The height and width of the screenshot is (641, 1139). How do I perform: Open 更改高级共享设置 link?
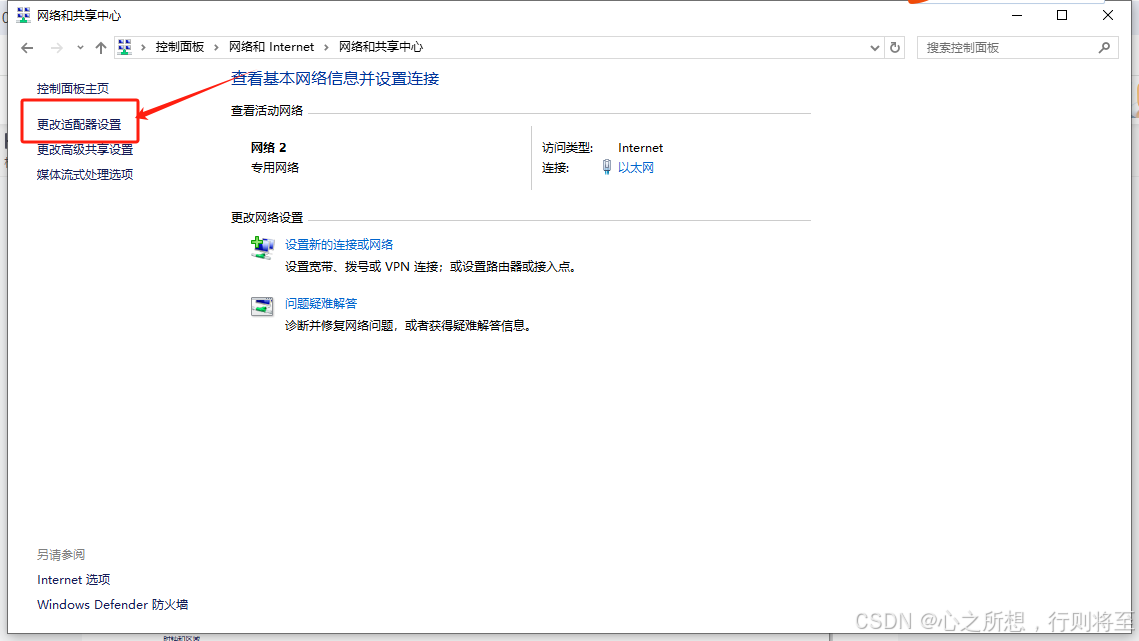click(85, 150)
